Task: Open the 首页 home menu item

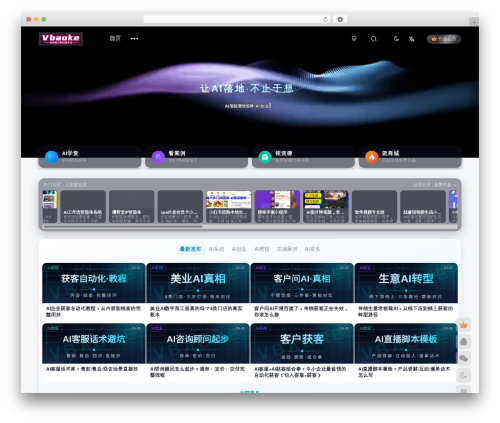Action: (115, 38)
